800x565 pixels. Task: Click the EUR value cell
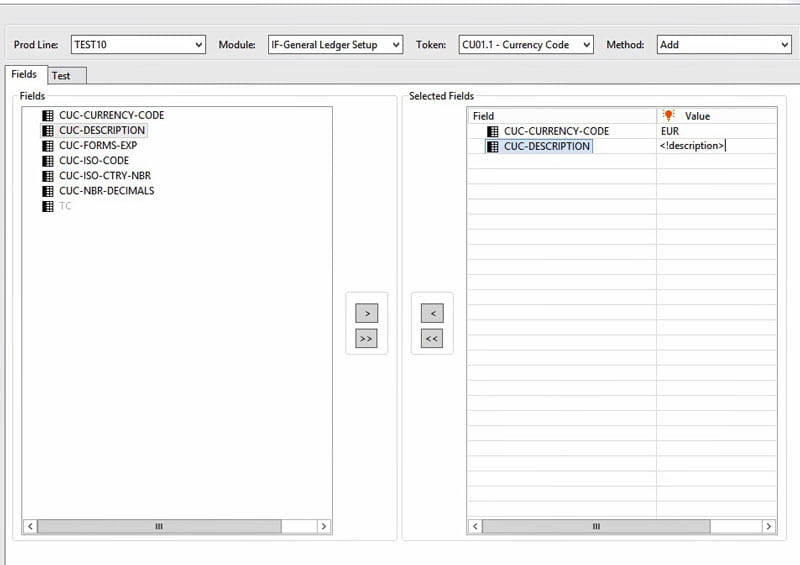(x=716, y=131)
